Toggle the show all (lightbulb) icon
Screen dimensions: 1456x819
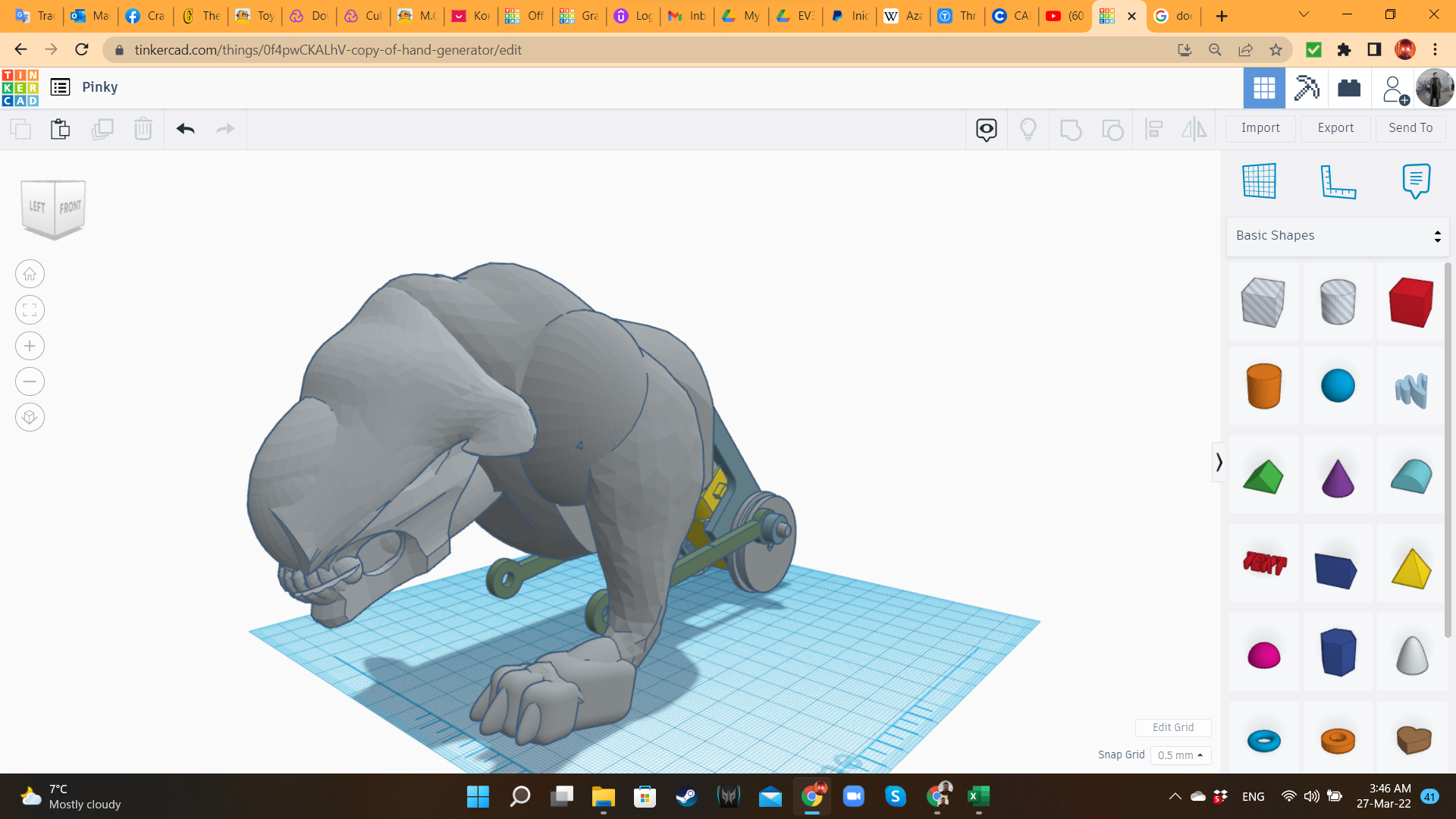click(x=1028, y=129)
